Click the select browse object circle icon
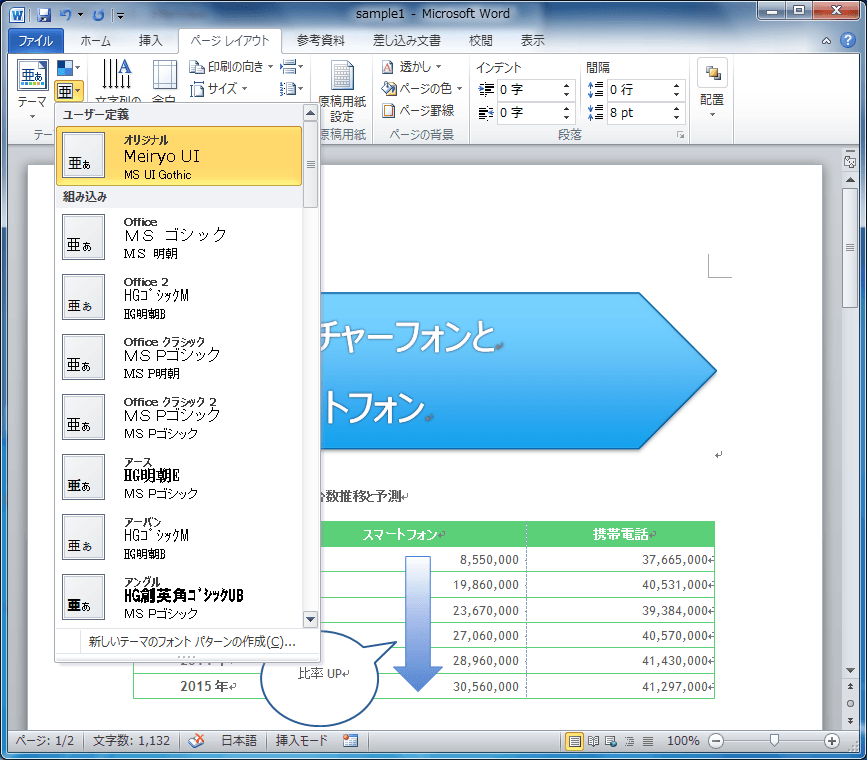 coord(850,704)
